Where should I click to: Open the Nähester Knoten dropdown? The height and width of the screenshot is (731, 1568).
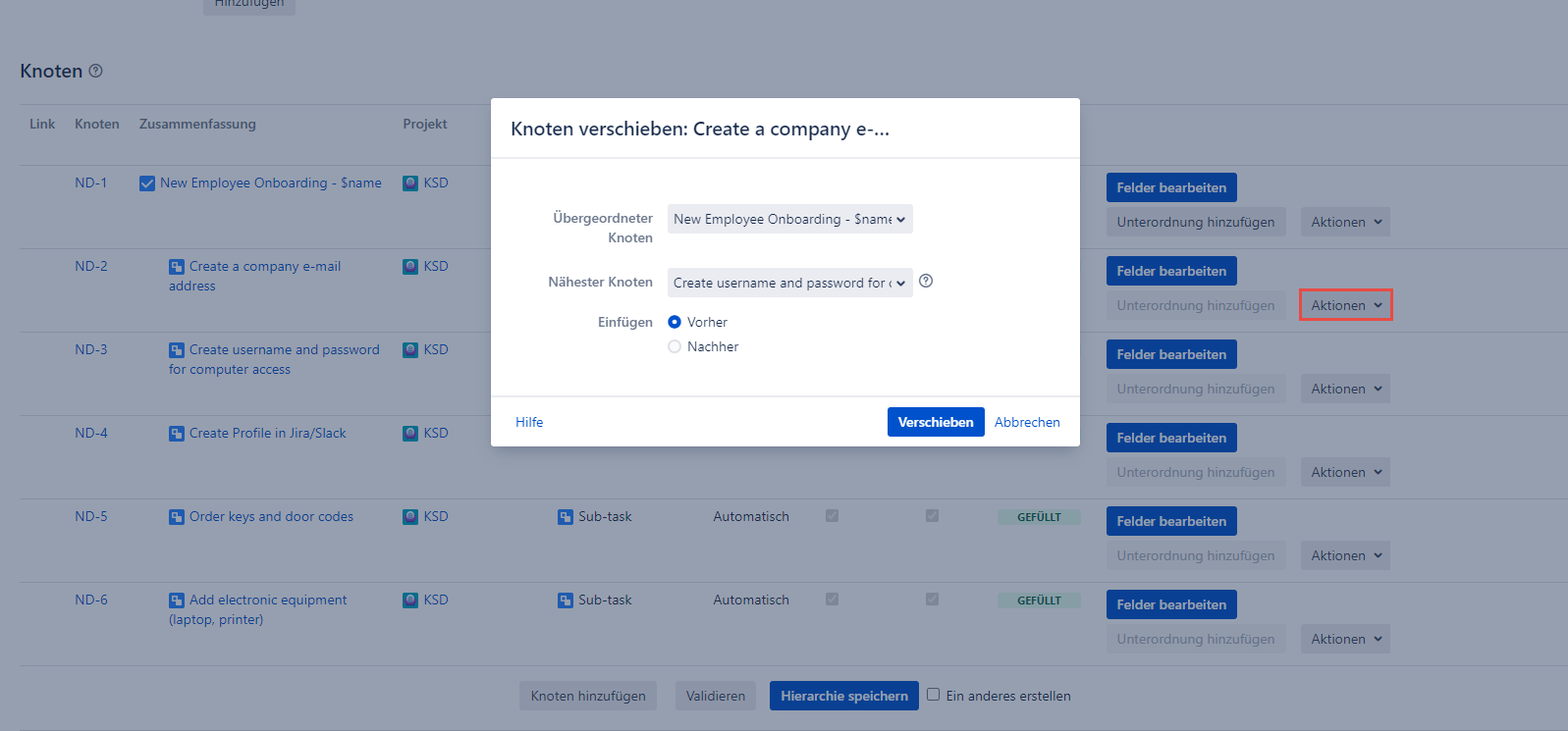789,283
